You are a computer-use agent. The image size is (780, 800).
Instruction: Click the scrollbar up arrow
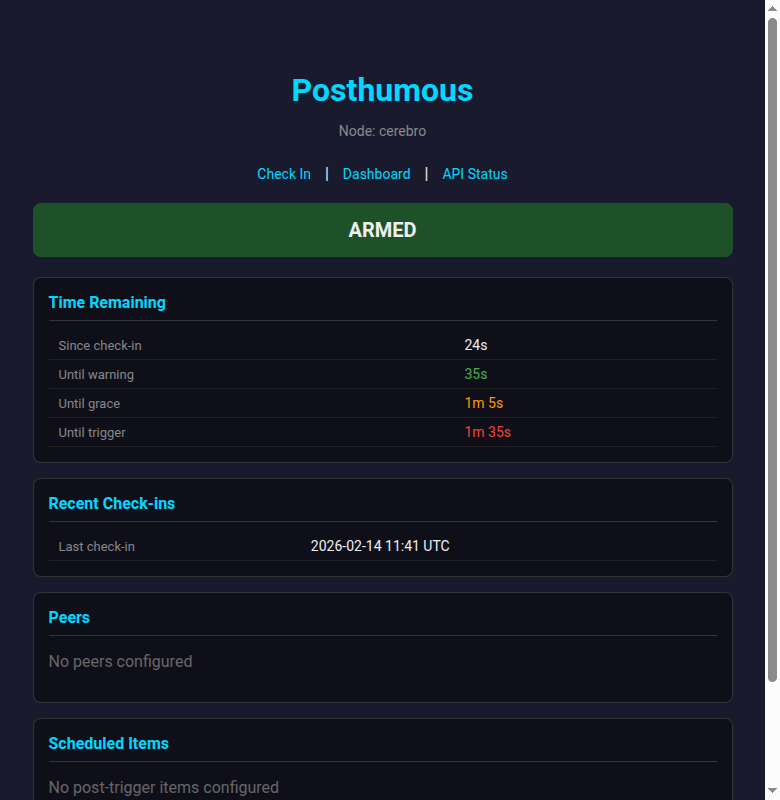pyautogui.click(x=771, y=8)
